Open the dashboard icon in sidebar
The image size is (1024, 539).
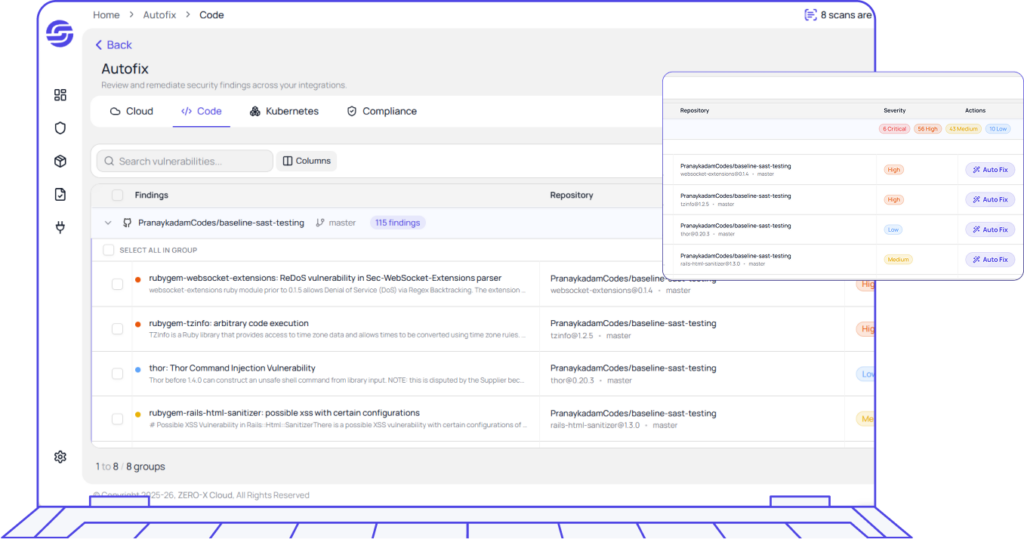60,95
